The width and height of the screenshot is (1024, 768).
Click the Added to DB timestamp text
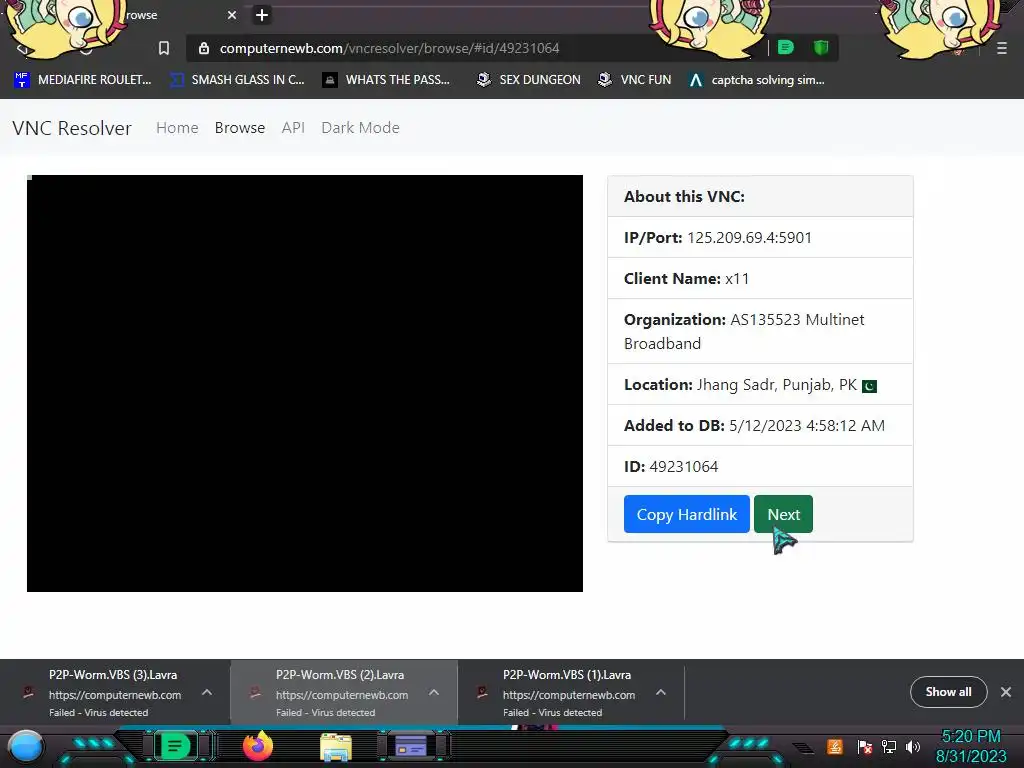click(807, 426)
